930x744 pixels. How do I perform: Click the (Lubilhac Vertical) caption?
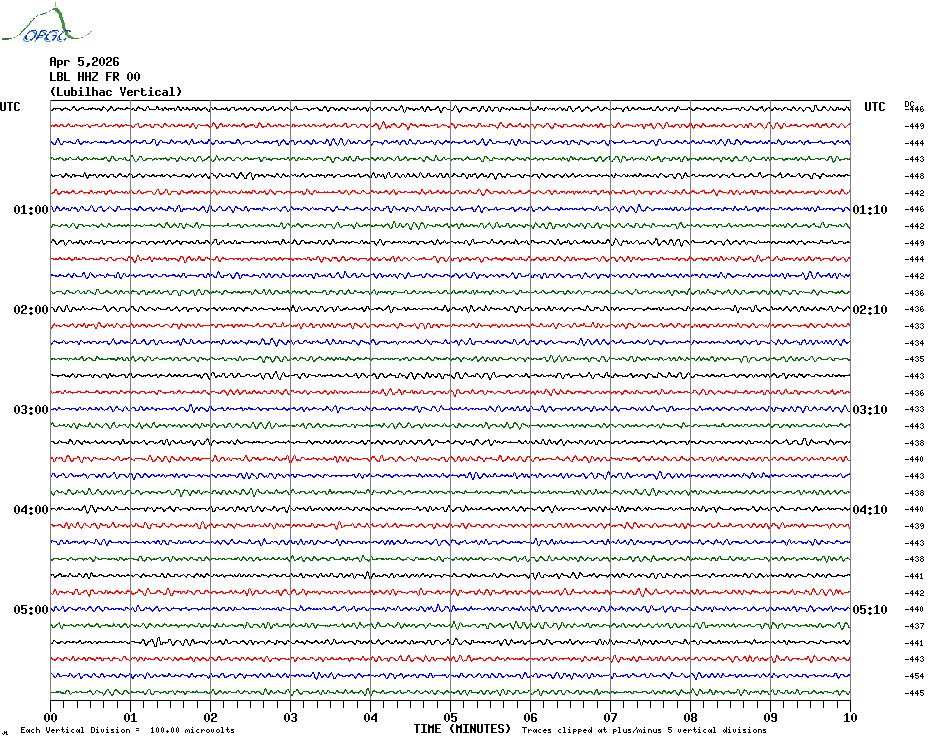point(116,92)
